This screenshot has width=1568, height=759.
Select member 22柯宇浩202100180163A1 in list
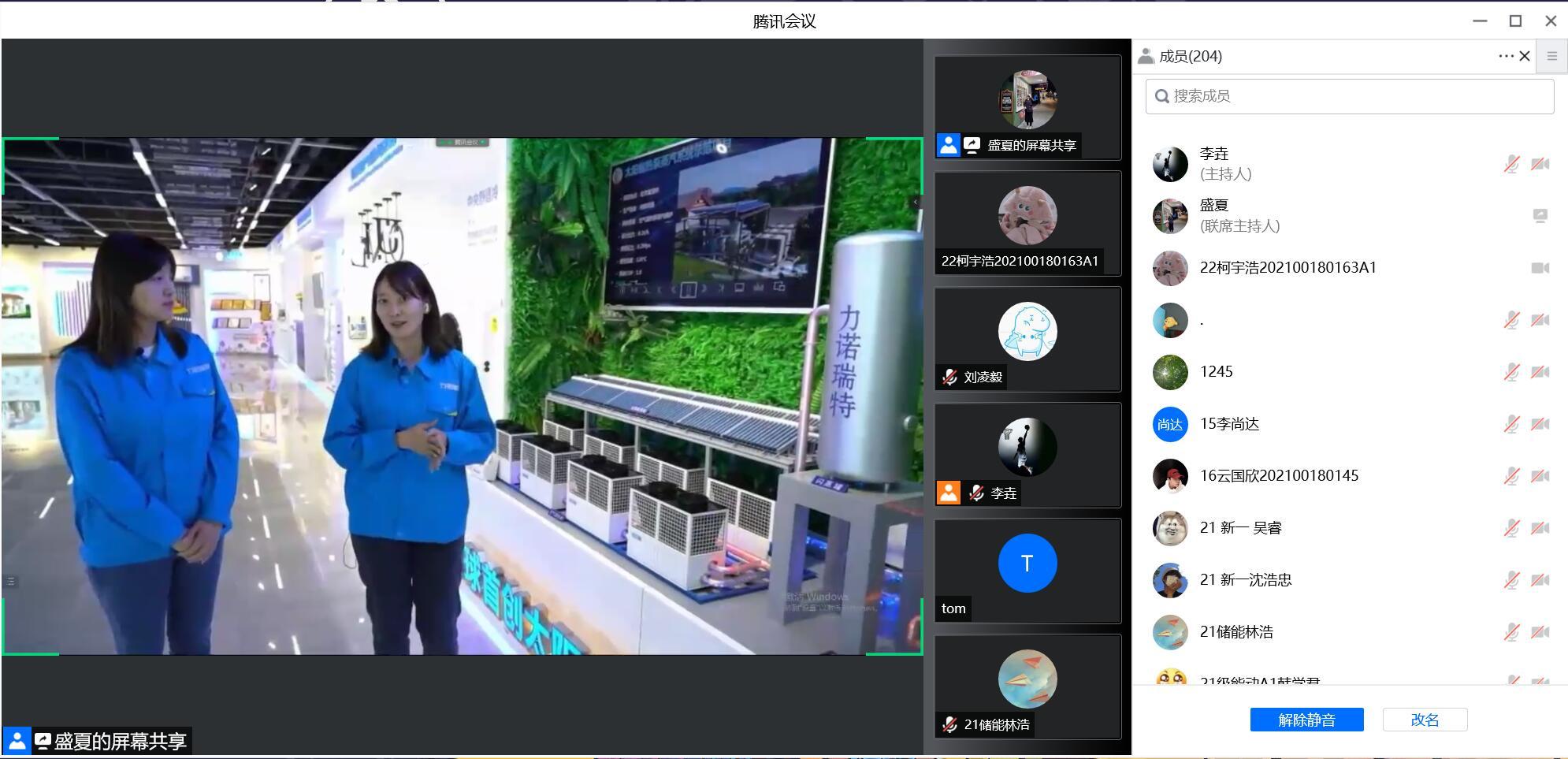(x=1350, y=268)
